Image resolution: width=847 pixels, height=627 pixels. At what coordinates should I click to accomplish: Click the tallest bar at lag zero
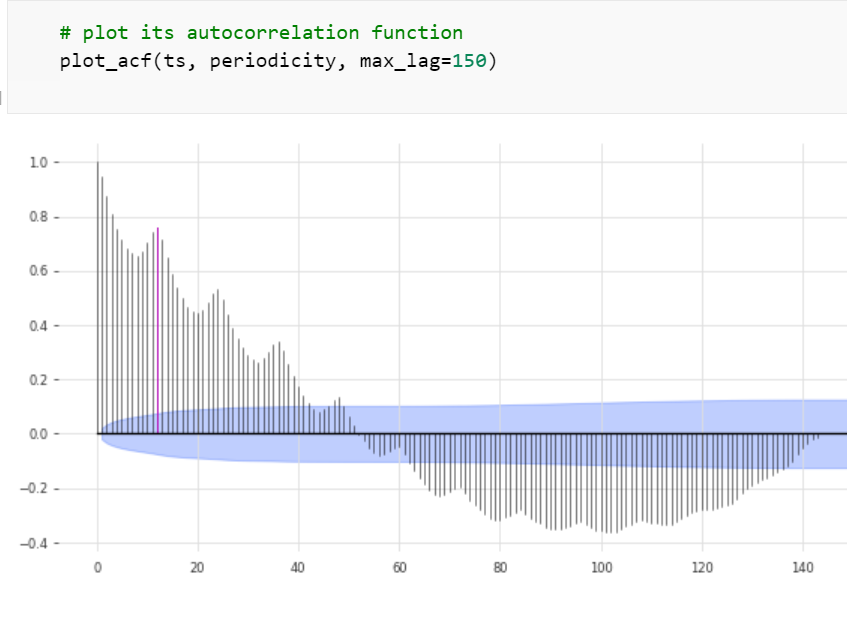tap(98, 298)
